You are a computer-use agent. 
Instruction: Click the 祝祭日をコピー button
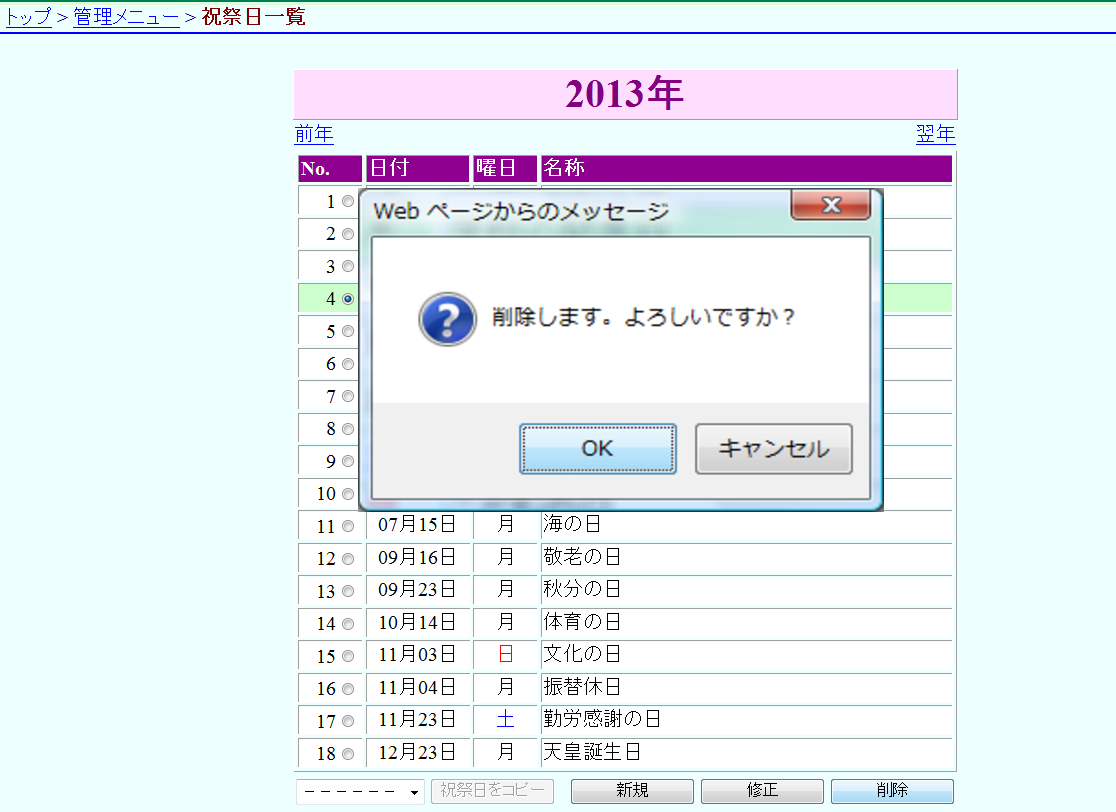pos(492,791)
